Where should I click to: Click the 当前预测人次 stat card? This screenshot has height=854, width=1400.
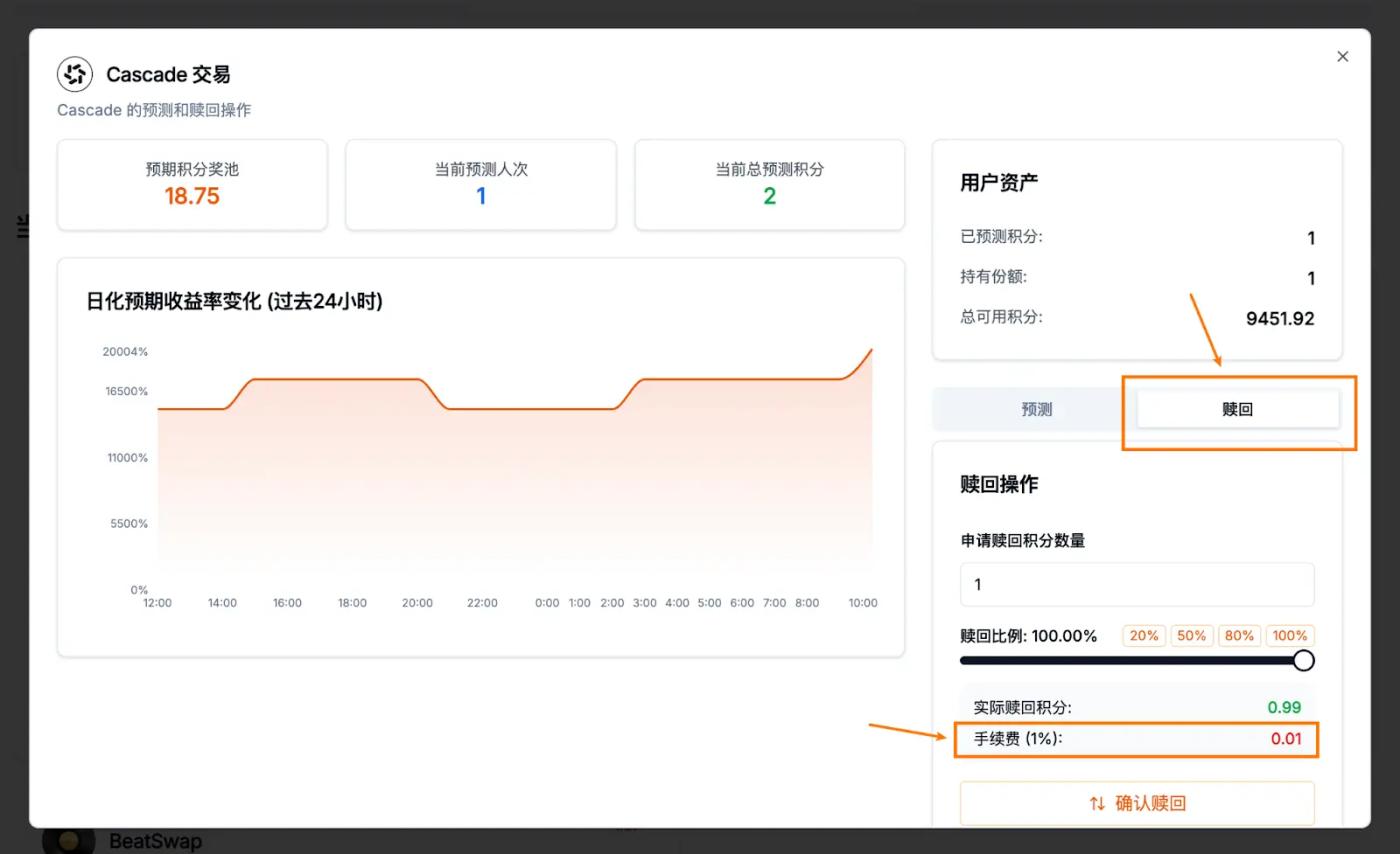tap(481, 185)
